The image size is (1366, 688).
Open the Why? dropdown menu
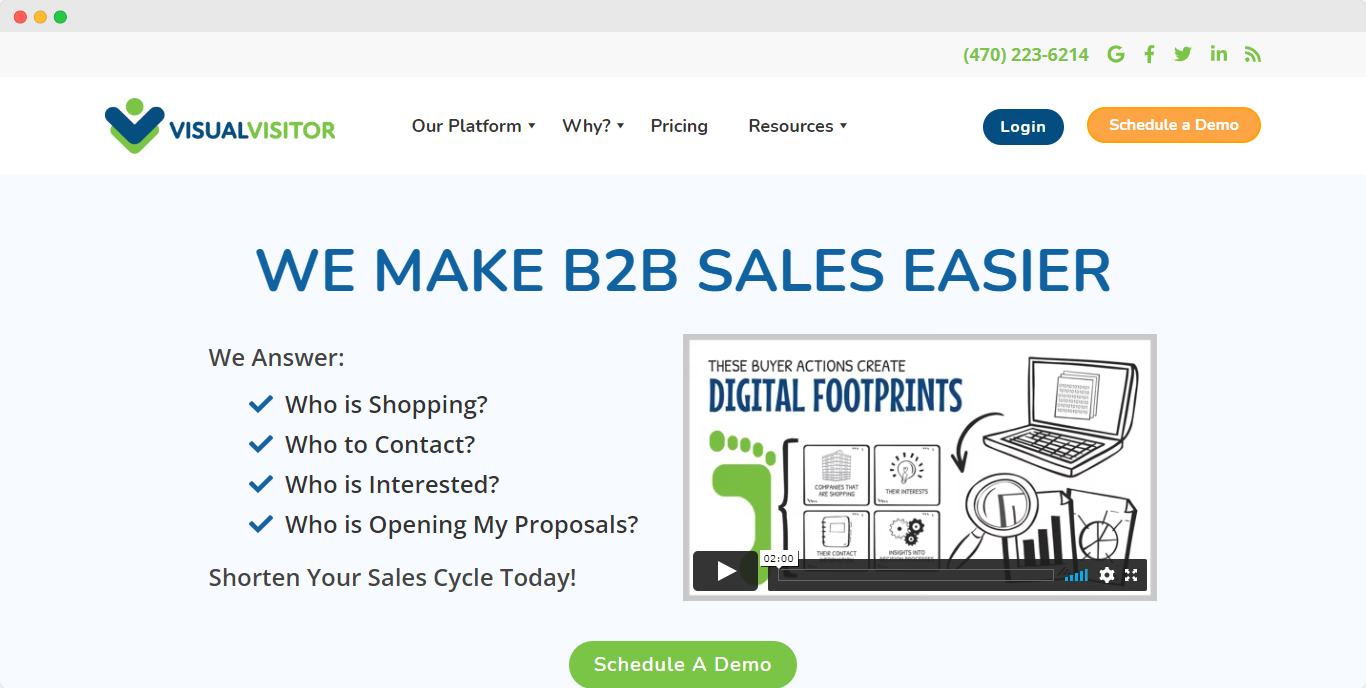pos(588,126)
